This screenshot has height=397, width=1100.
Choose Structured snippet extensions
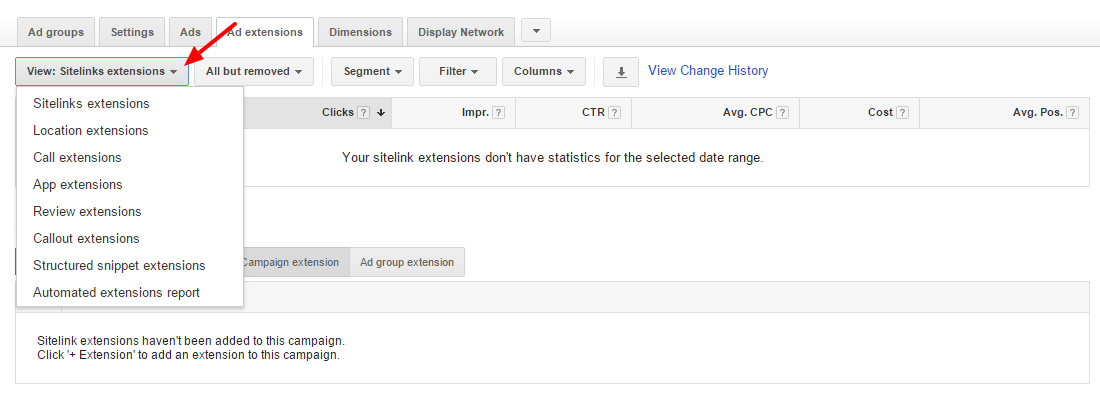pos(119,266)
